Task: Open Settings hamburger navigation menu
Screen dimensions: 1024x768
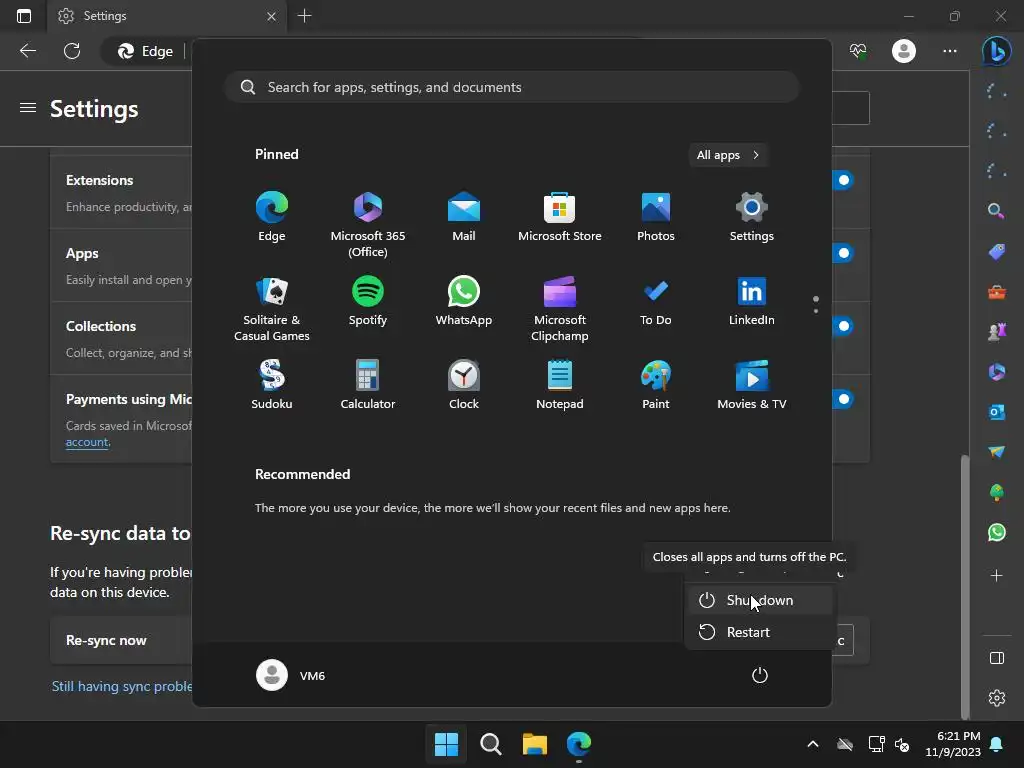Action: [x=27, y=108]
